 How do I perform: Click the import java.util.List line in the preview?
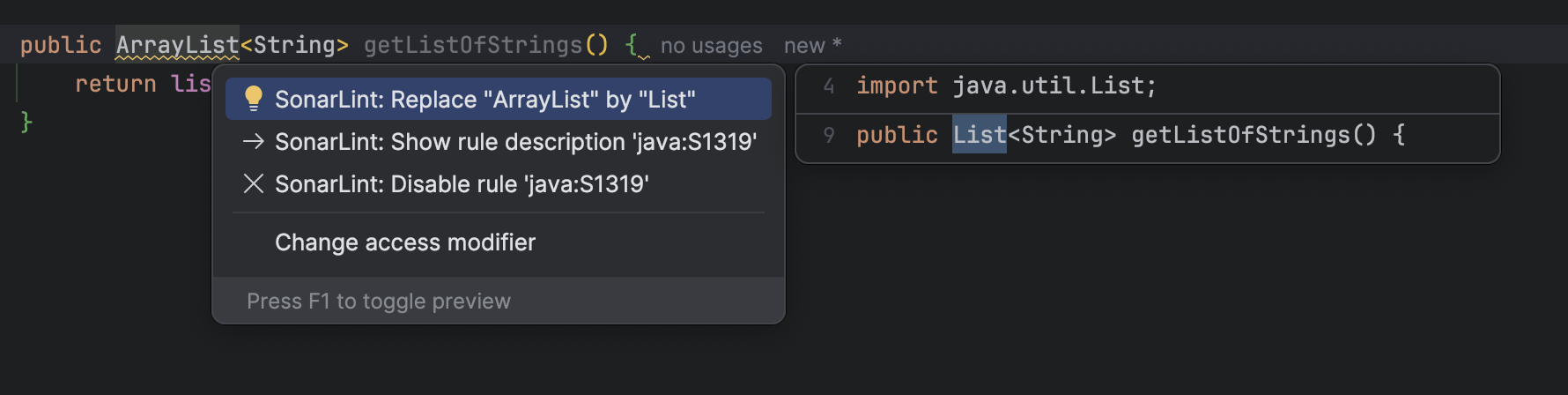coord(1005,86)
